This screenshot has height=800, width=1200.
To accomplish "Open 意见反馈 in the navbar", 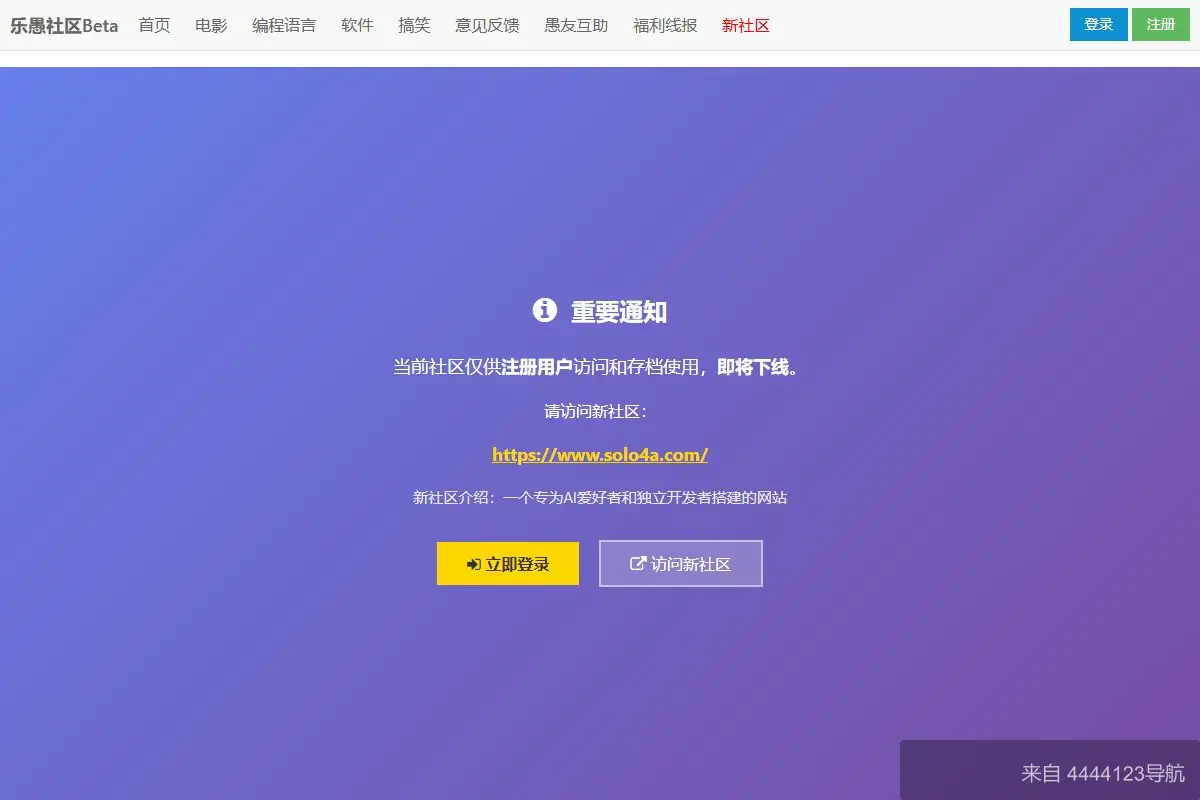I will tap(487, 26).
